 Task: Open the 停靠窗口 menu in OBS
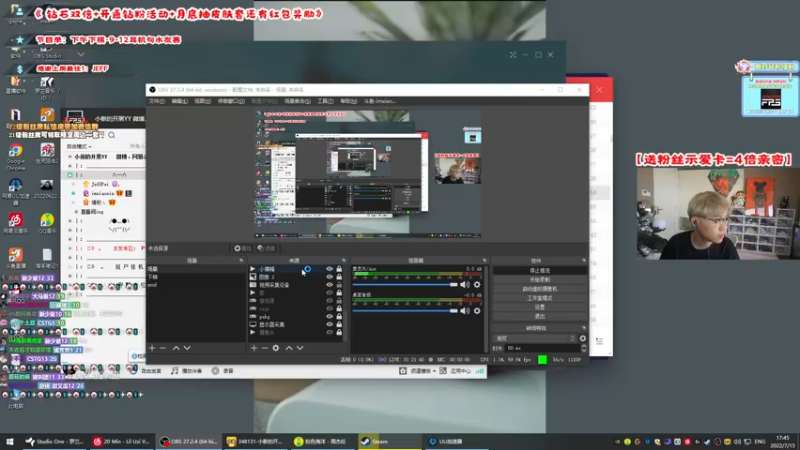231,101
